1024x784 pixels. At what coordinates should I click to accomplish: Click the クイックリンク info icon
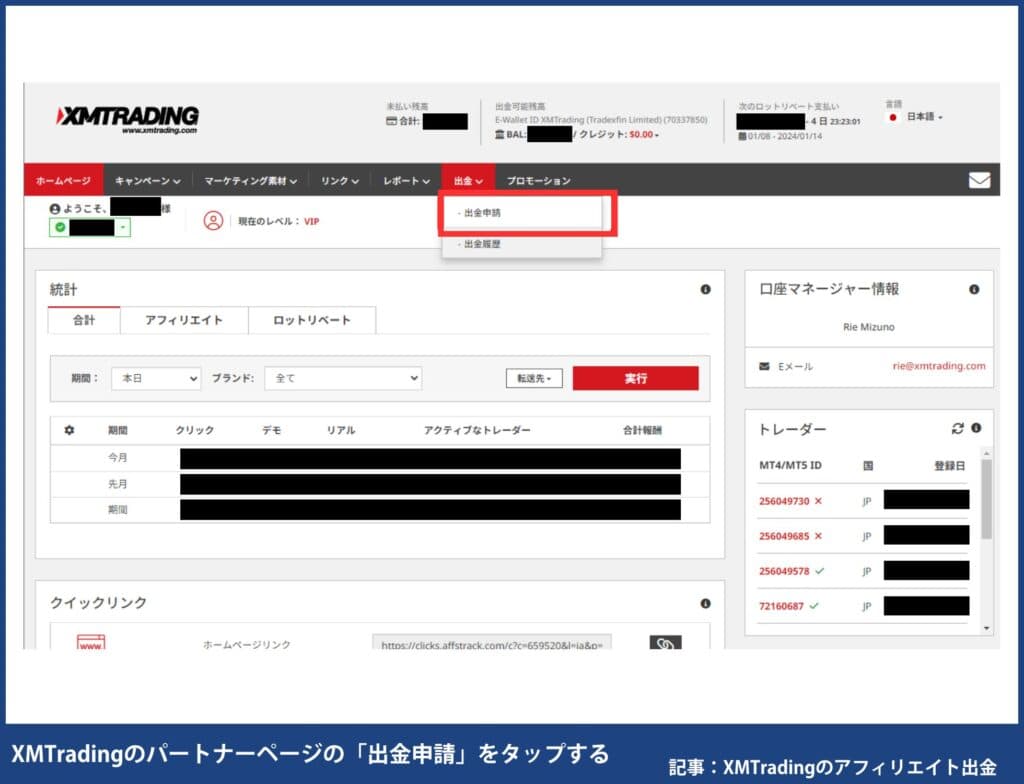(x=705, y=601)
